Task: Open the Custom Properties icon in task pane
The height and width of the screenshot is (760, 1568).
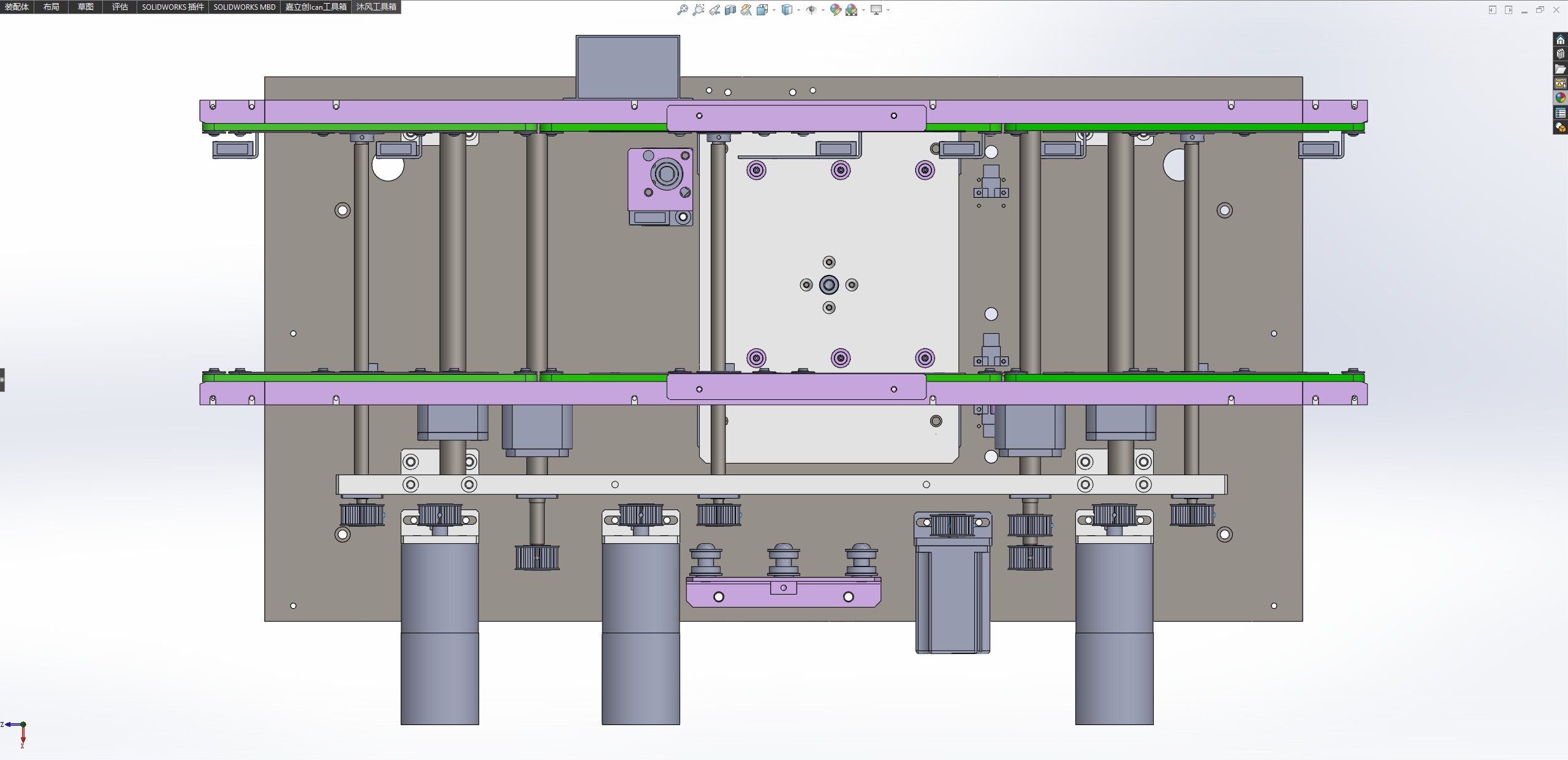Action: [1560, 113]
